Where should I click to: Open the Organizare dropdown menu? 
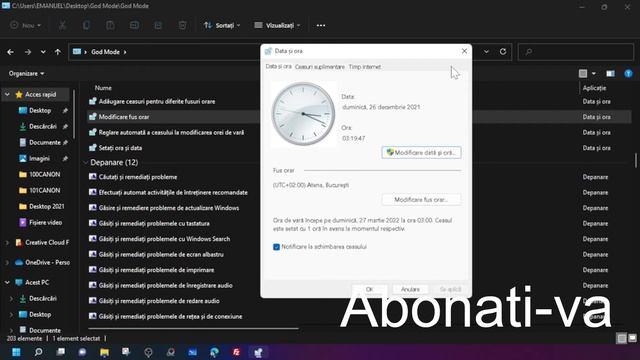pyautogui.click(x=27, y=73)
